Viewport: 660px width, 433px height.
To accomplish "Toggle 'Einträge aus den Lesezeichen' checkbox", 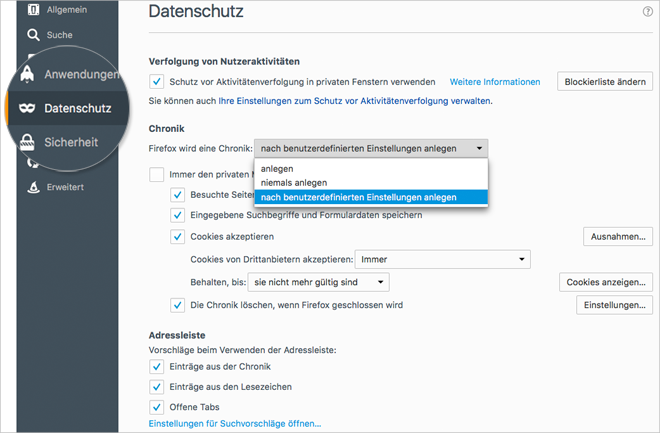I will [156, 386].
